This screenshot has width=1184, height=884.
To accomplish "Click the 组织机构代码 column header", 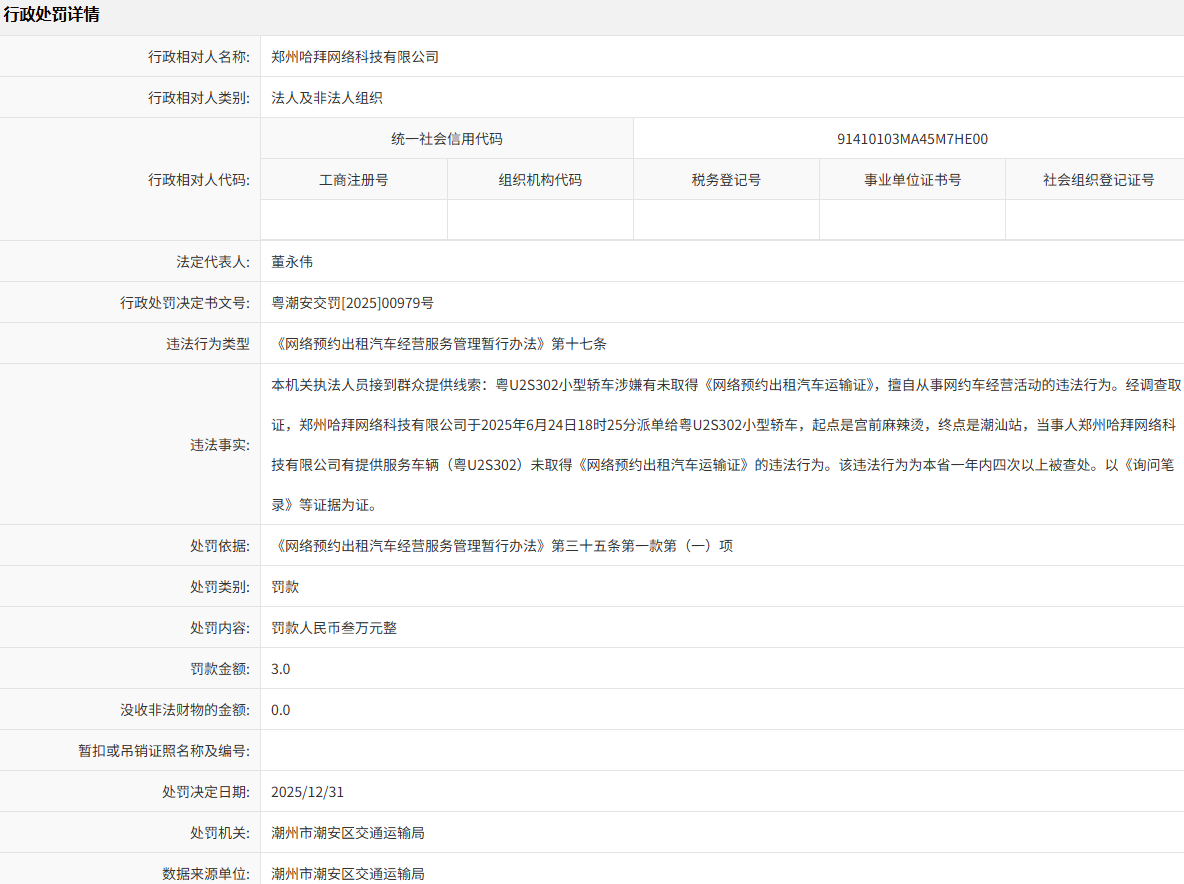I will coord(540,180).
